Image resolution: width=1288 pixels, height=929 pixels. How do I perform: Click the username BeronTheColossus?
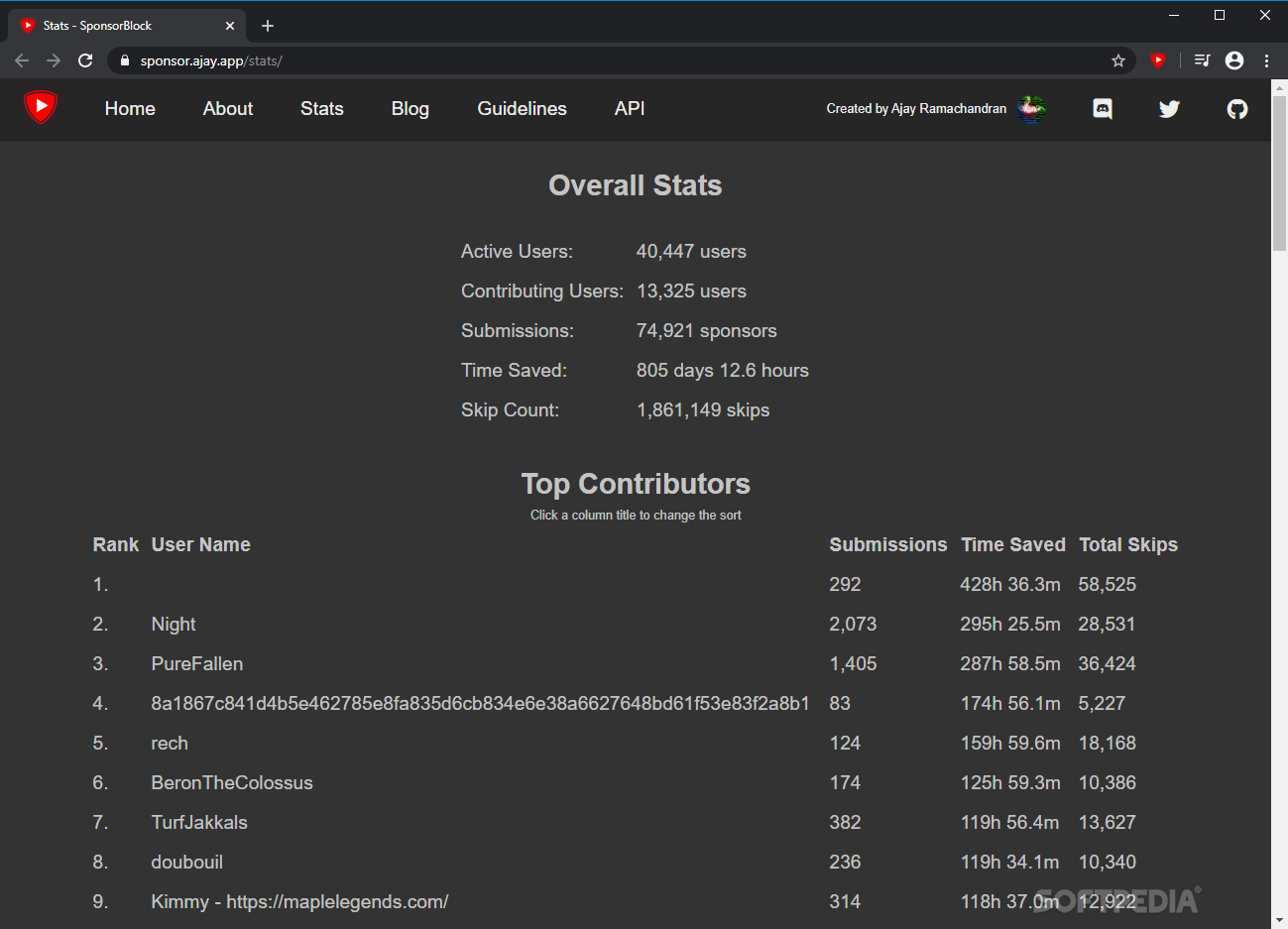232,783
